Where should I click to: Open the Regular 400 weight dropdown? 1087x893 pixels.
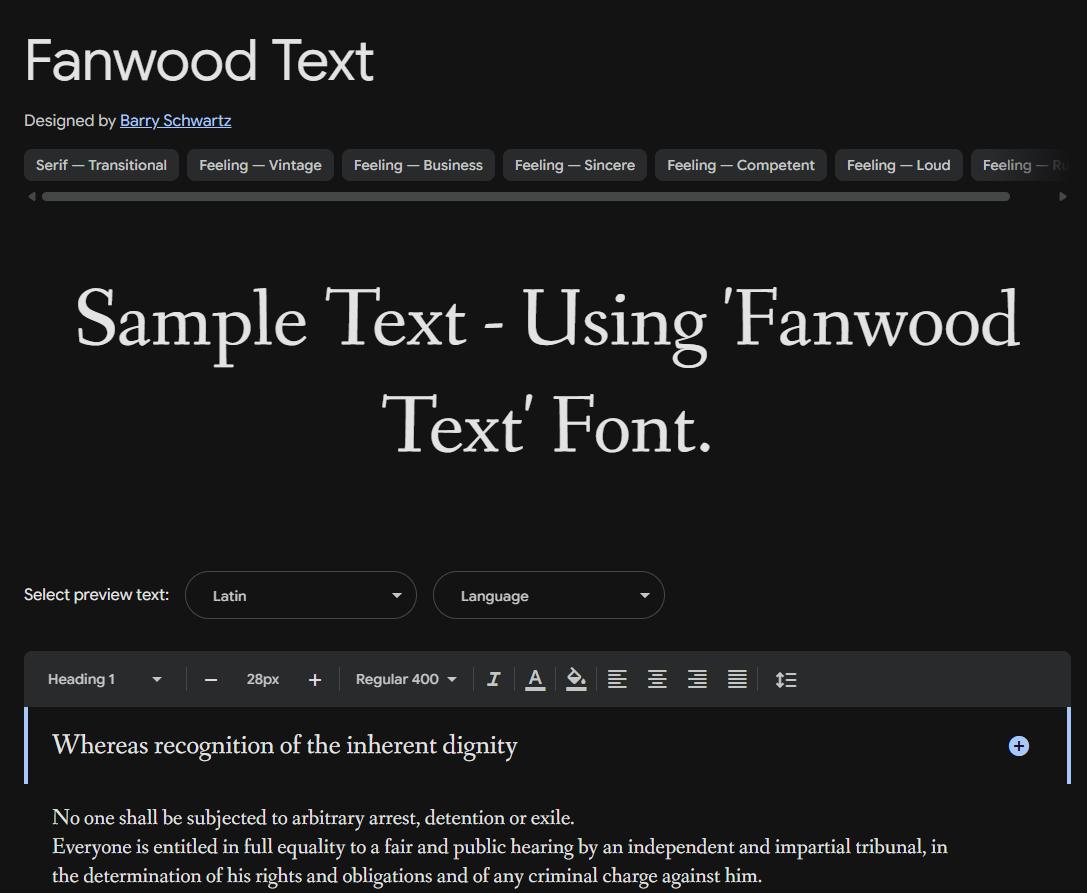pos(406,679)
